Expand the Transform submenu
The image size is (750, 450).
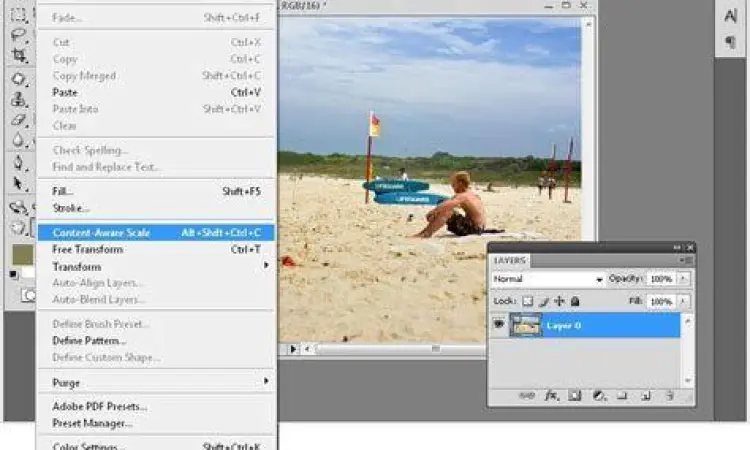tap(266, 265)
